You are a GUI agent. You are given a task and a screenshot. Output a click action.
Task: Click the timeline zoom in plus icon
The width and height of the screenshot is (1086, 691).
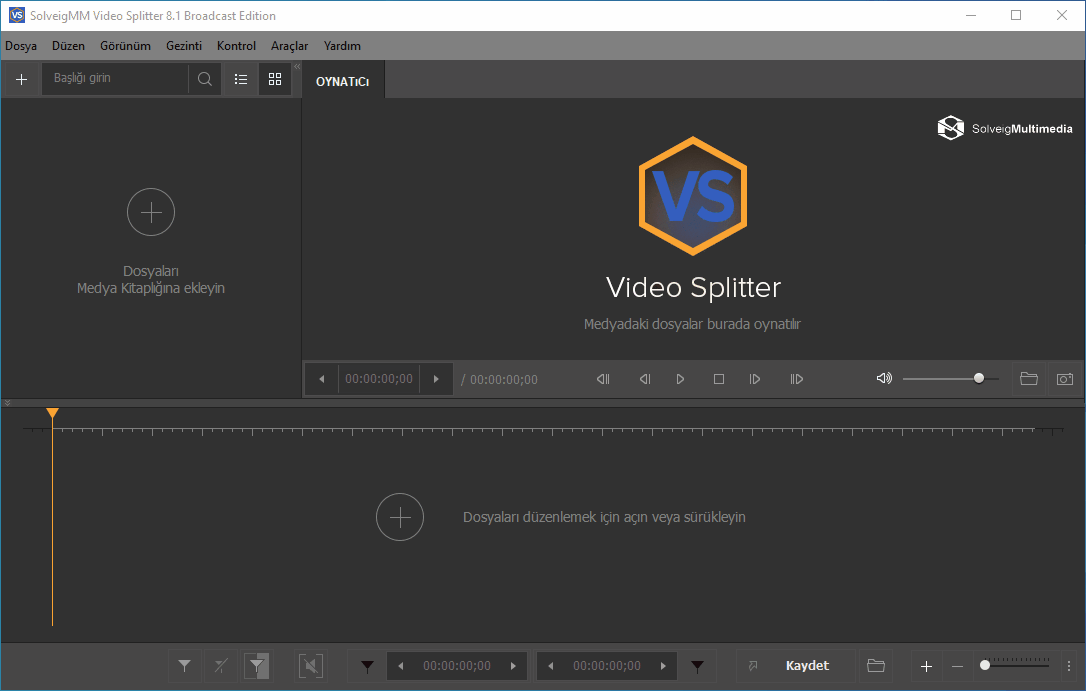click(926, 666)
